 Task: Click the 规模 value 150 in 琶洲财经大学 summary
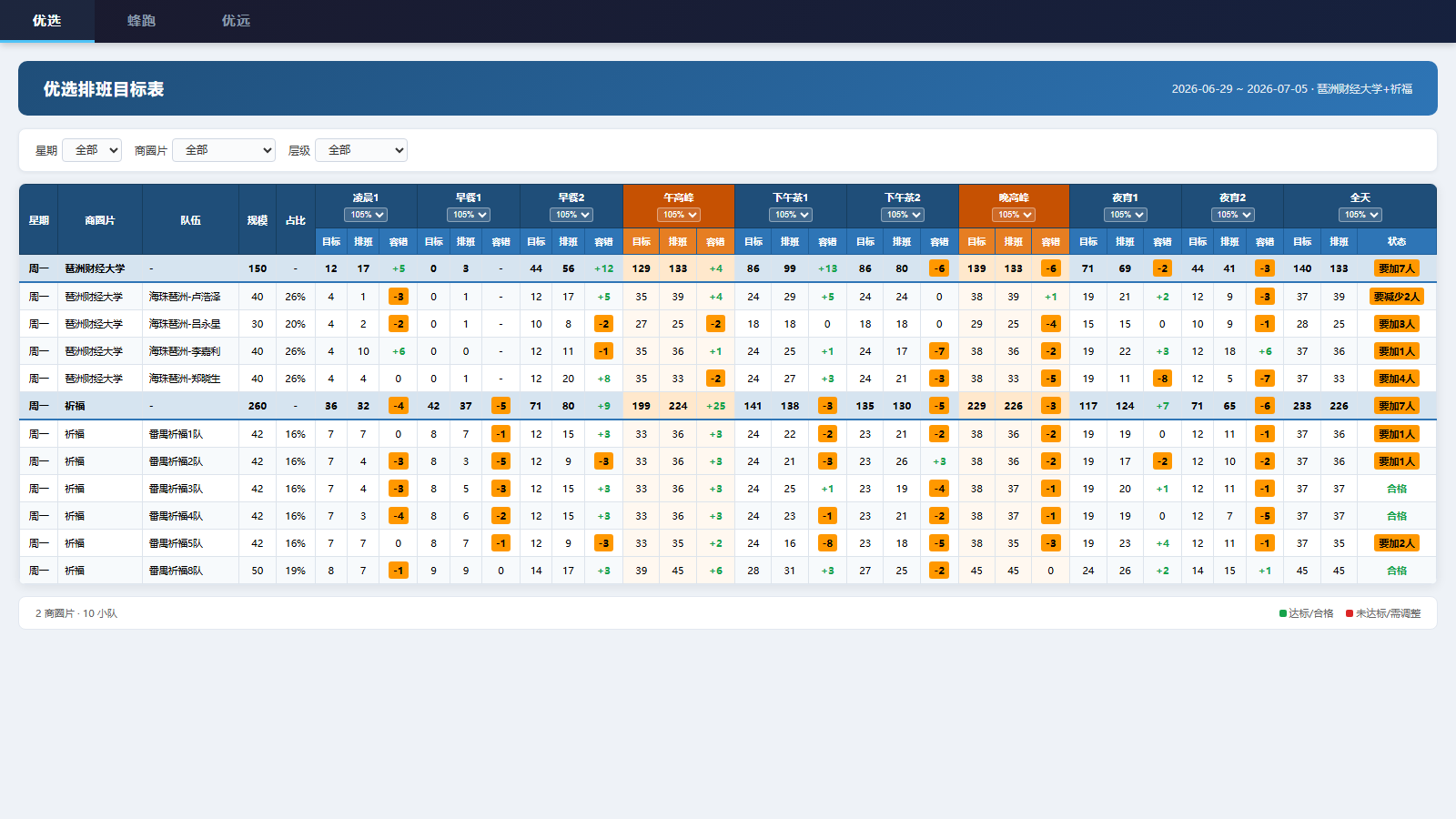point(258,268)
